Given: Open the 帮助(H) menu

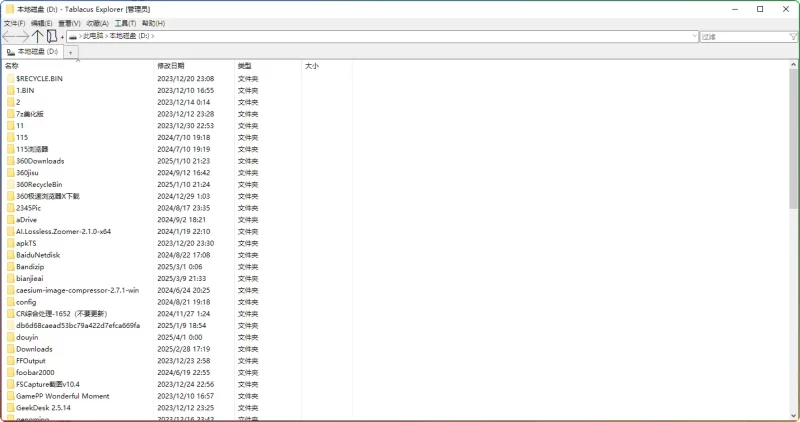Looking at the screenshot, I should pos(153,23).
